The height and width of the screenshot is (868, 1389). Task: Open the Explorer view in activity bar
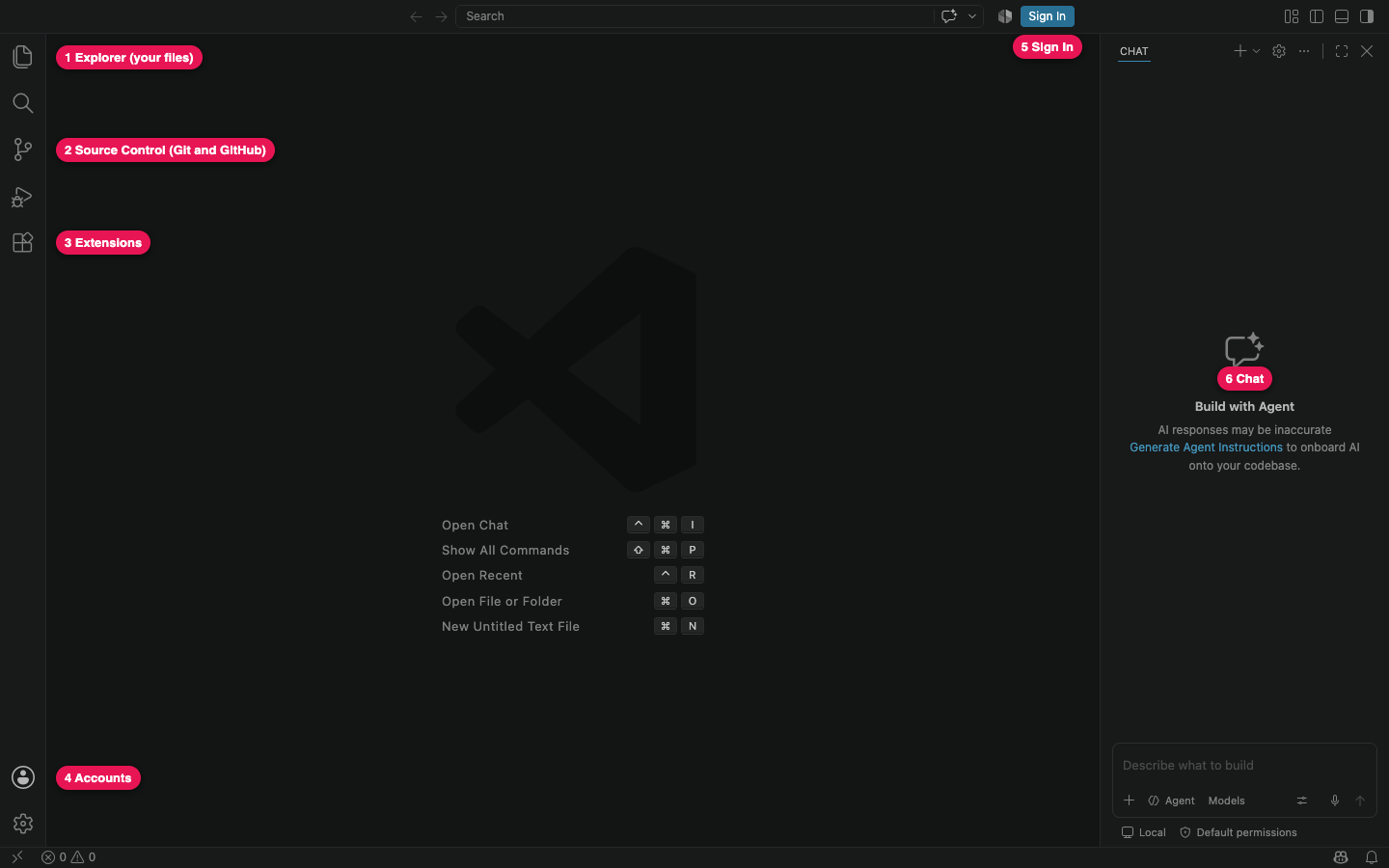(22, 57)
